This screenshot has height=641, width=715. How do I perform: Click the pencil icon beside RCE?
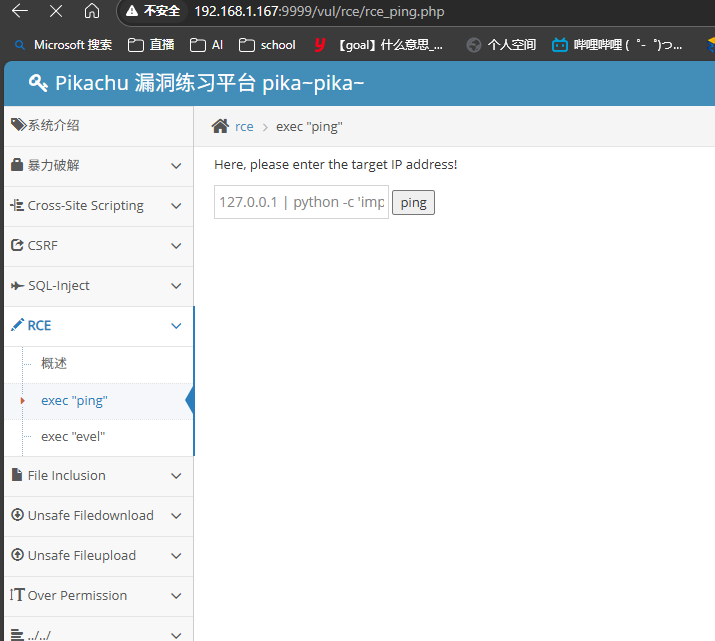click(x=17, y=325)
